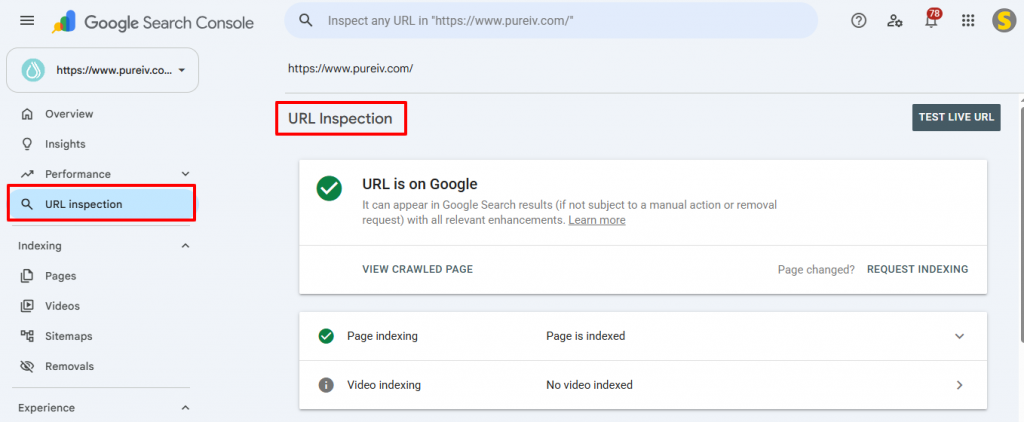
Task: Expand the Page indexing row chevron
Action: pyautogui.click(x=959, y=336)
